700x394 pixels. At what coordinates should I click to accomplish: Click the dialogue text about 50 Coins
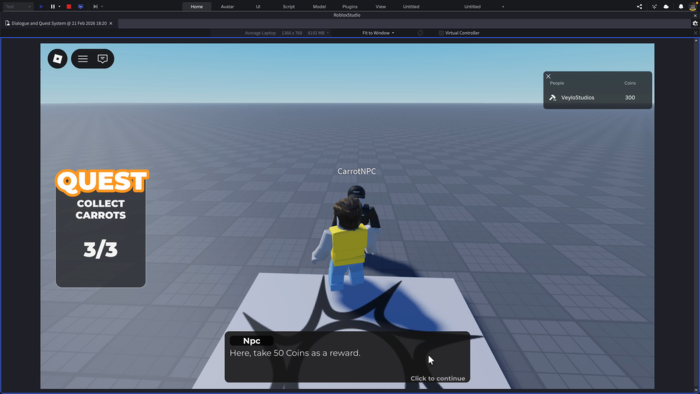(295, 353)
